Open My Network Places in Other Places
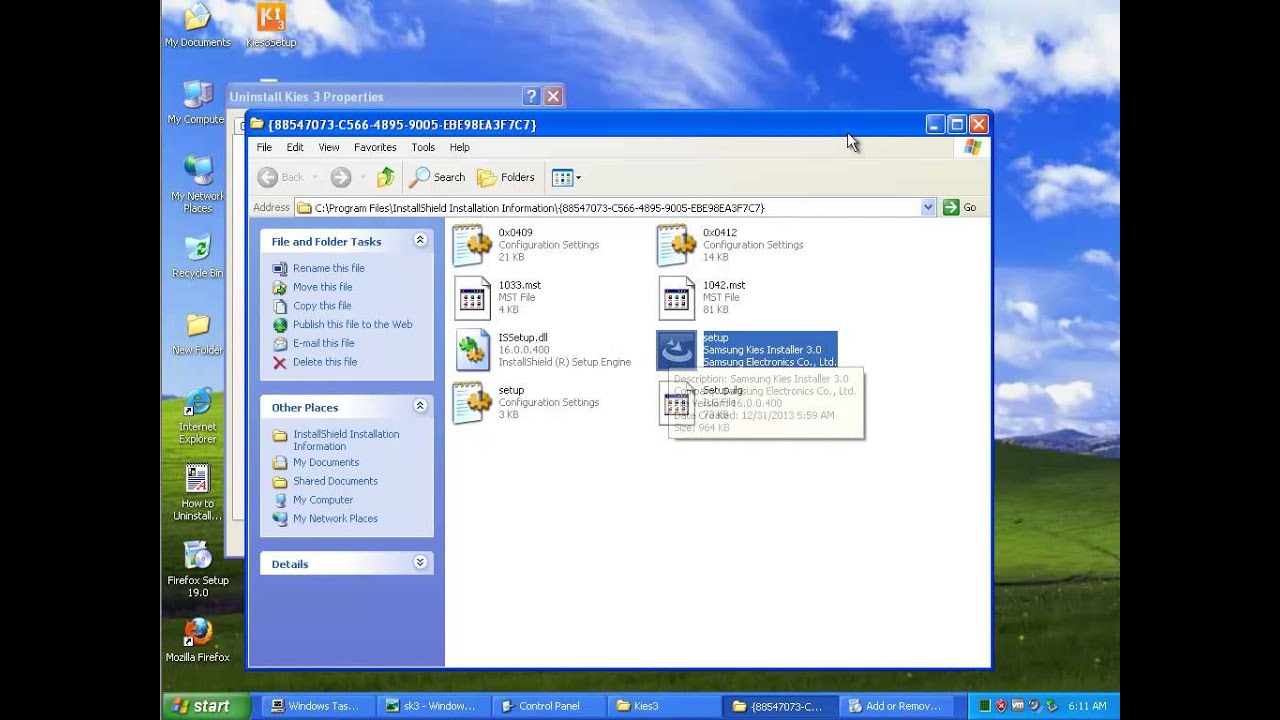The image size is (1280, 720). [x=335, y=519]
